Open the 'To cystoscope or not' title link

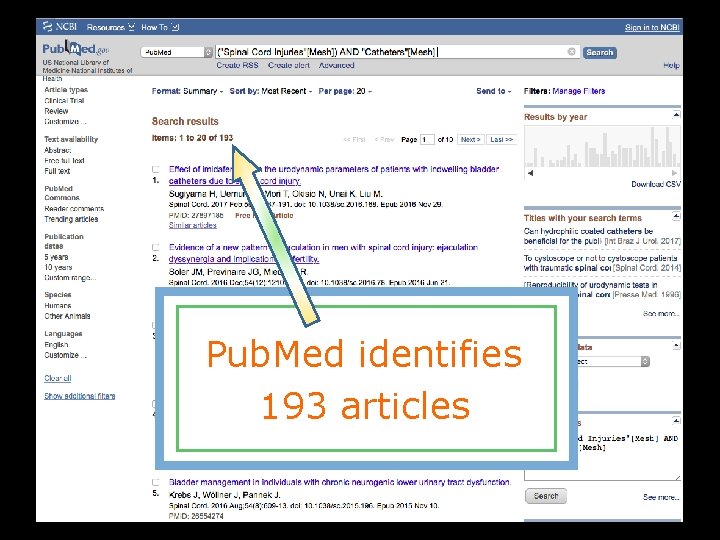pyautogui.click(x=600, y=263)
